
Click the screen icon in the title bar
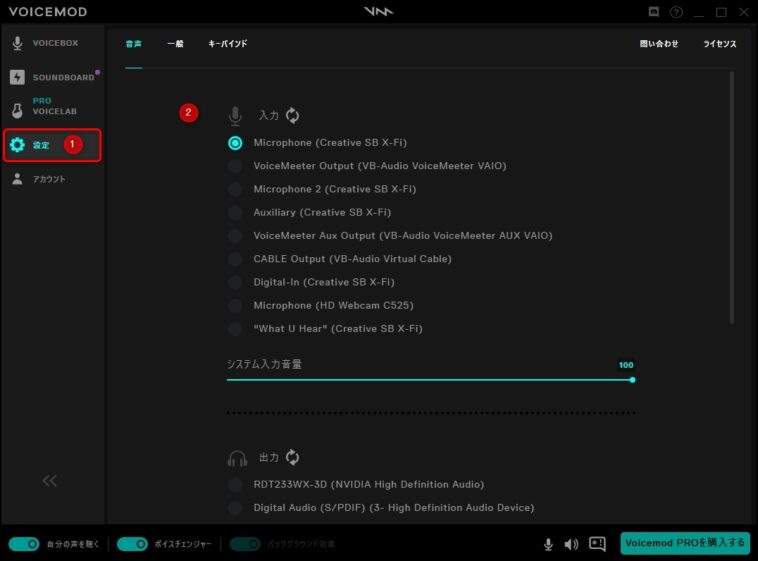[x=654, y=12]
